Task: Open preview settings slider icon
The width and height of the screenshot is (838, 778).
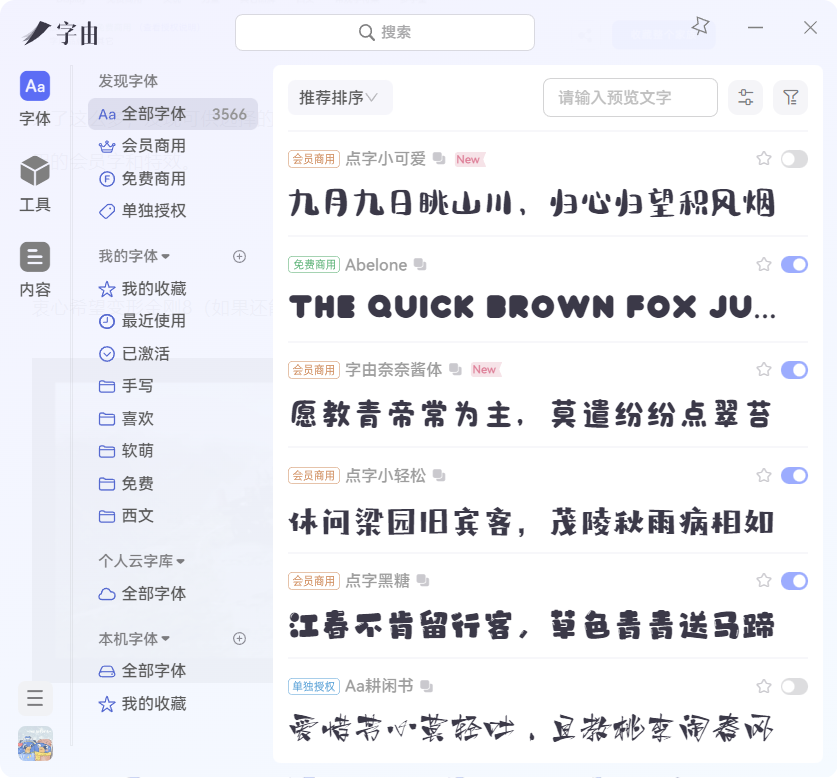Action: coord(745,98)
